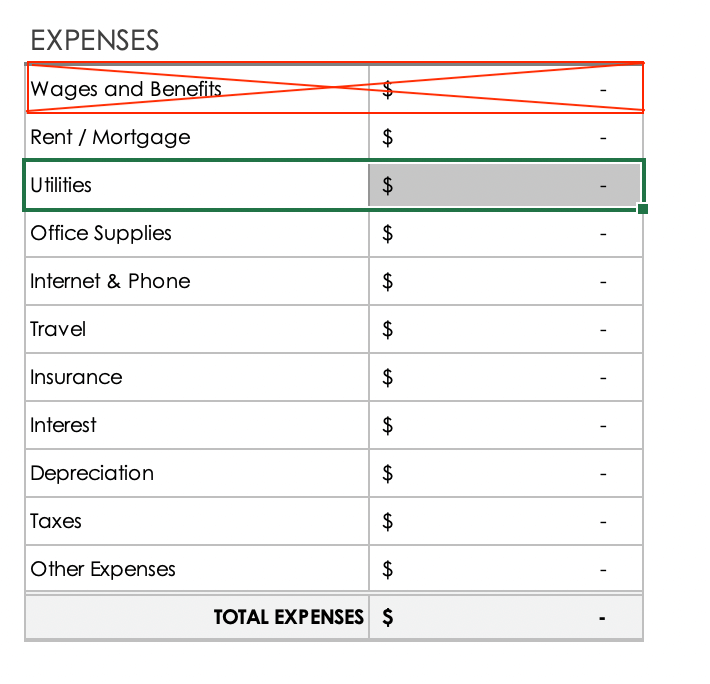
Task: Click the highlighted Utilities amount cell
Action: (505, 185)
